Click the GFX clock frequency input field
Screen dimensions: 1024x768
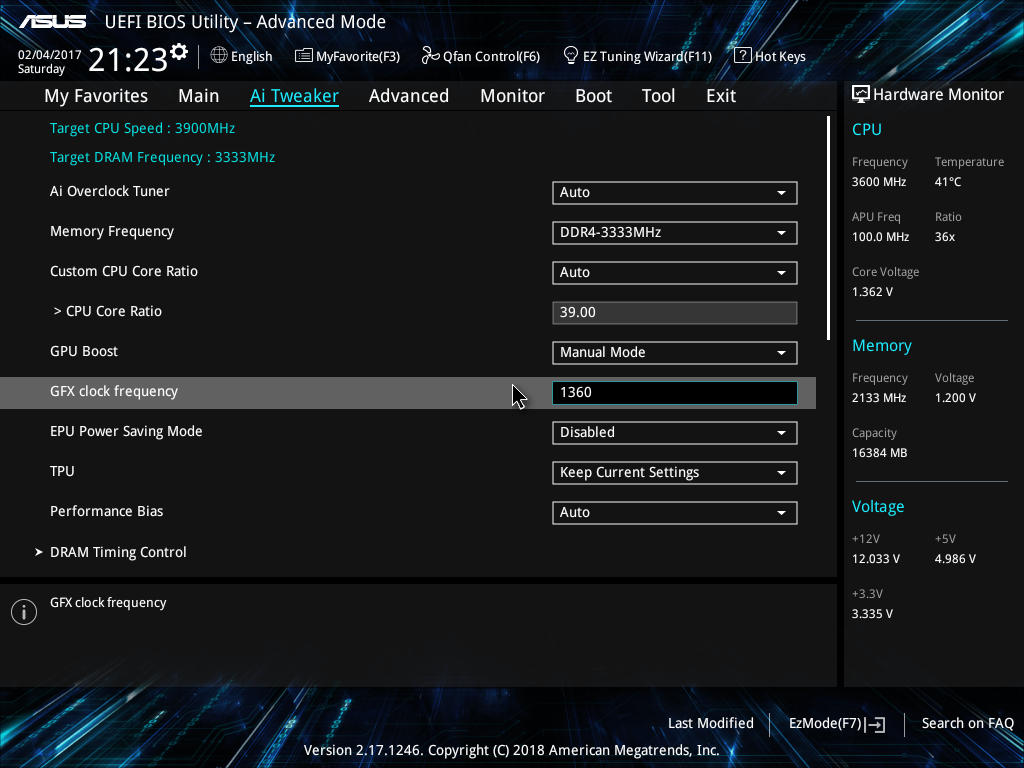coord(674,392)
